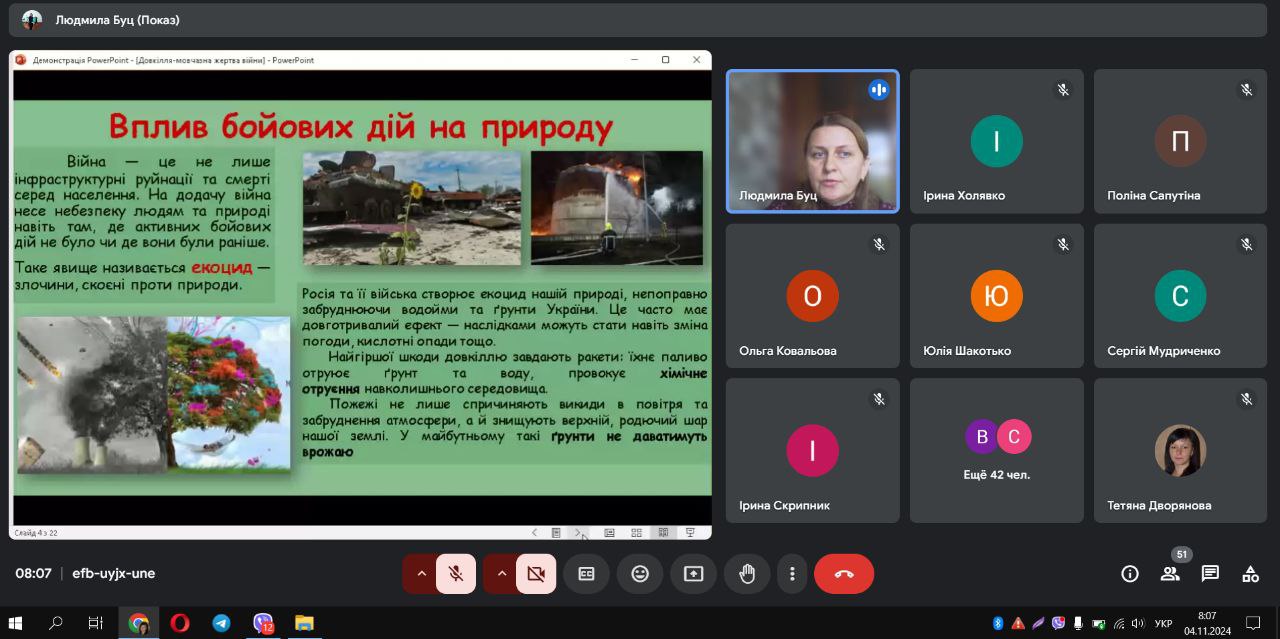Screen dimensions: 1280x639
Task: Show the participants list (51 people)
Action: click(x=1170, y=574)
